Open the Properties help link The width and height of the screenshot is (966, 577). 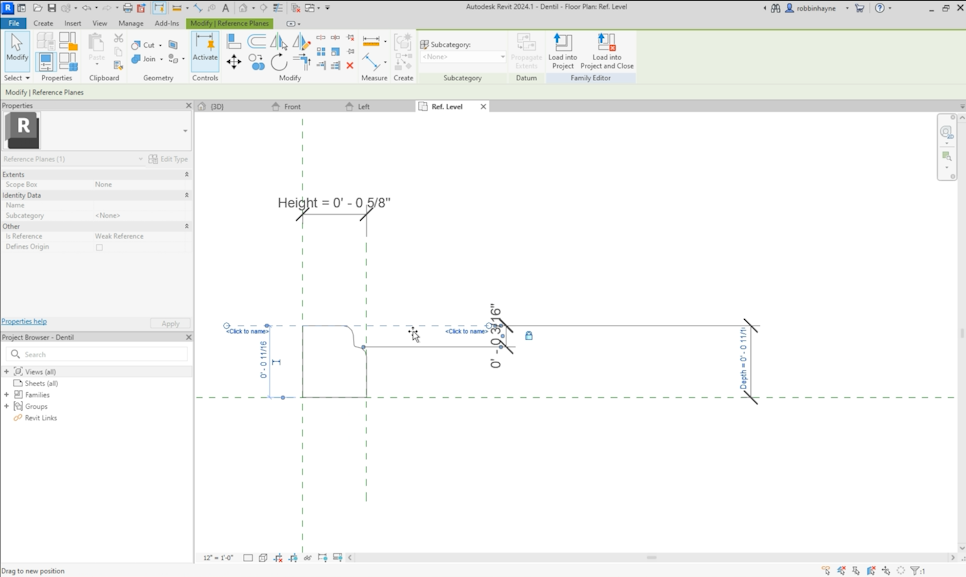pyautogui.click(x=23, y=321)
